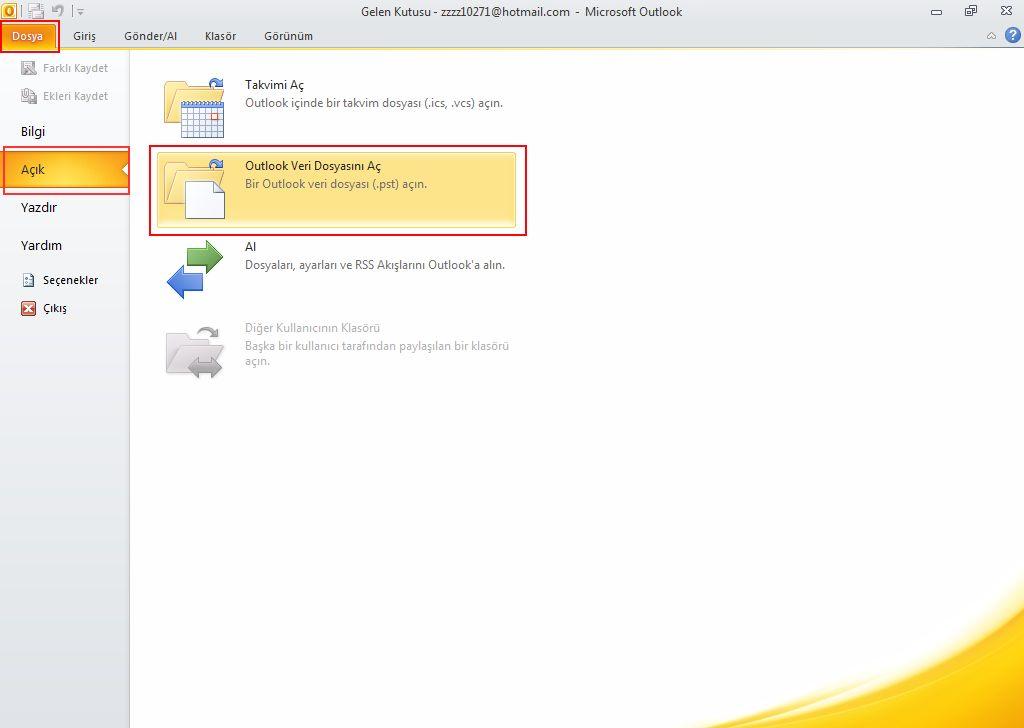Screen dimensions: 1024x728
Task: Switch to the Giriş ribbon tab
Action: 85,36
